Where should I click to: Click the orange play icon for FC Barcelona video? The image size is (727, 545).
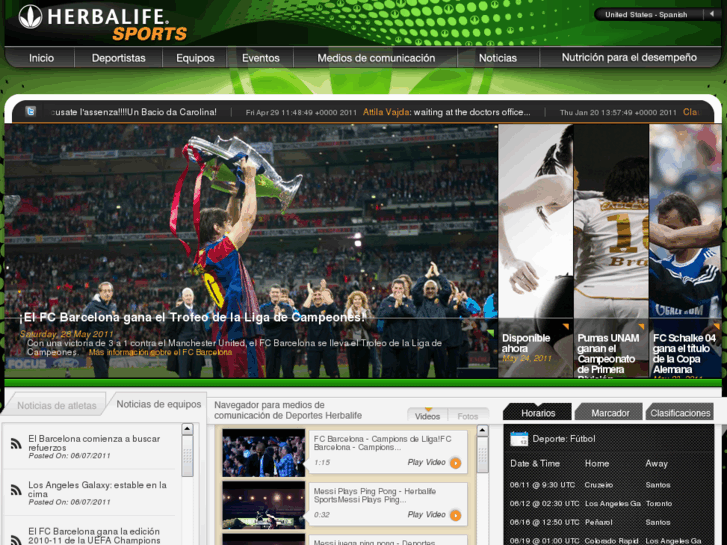click(x=456, y=463)
